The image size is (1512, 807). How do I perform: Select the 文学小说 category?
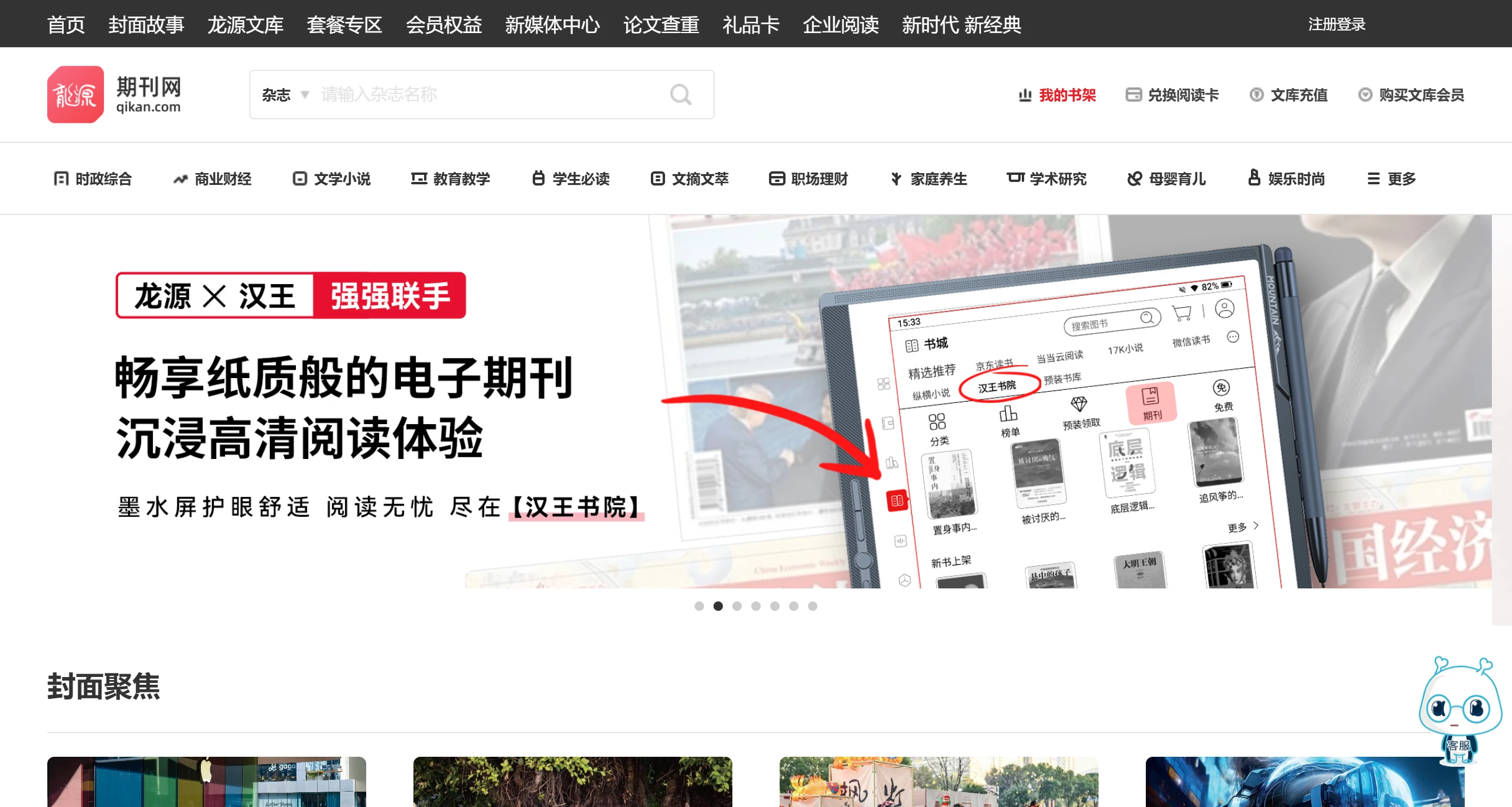click(x=331, y=178)
